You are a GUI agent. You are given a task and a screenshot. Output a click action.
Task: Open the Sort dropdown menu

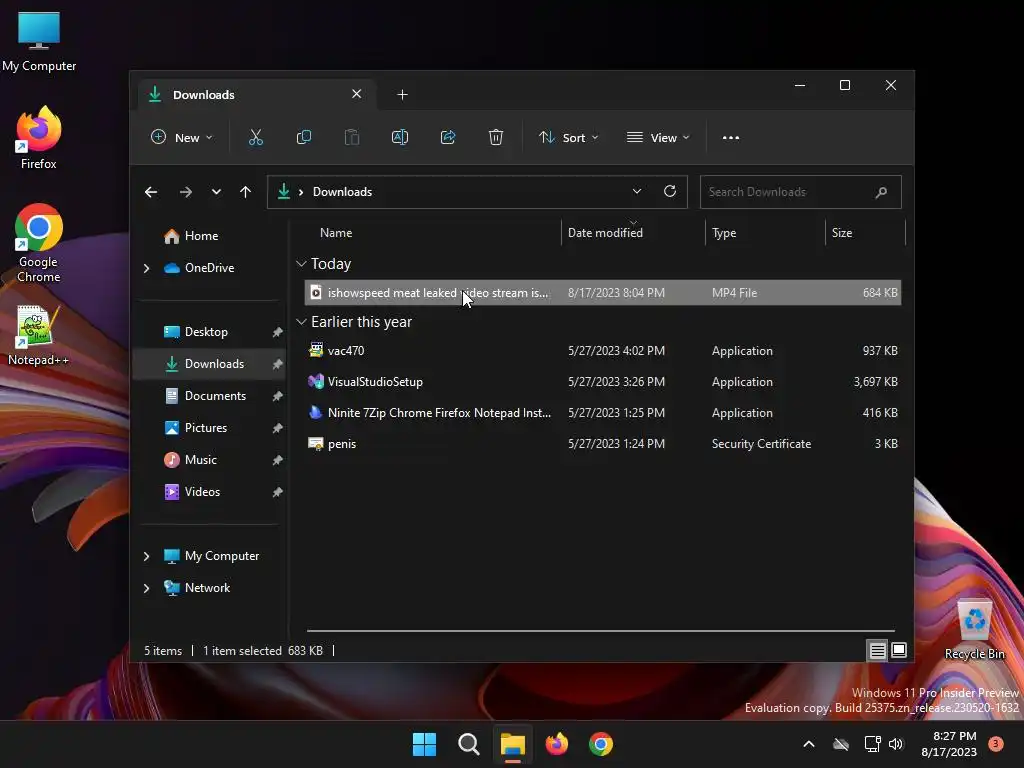568,137
